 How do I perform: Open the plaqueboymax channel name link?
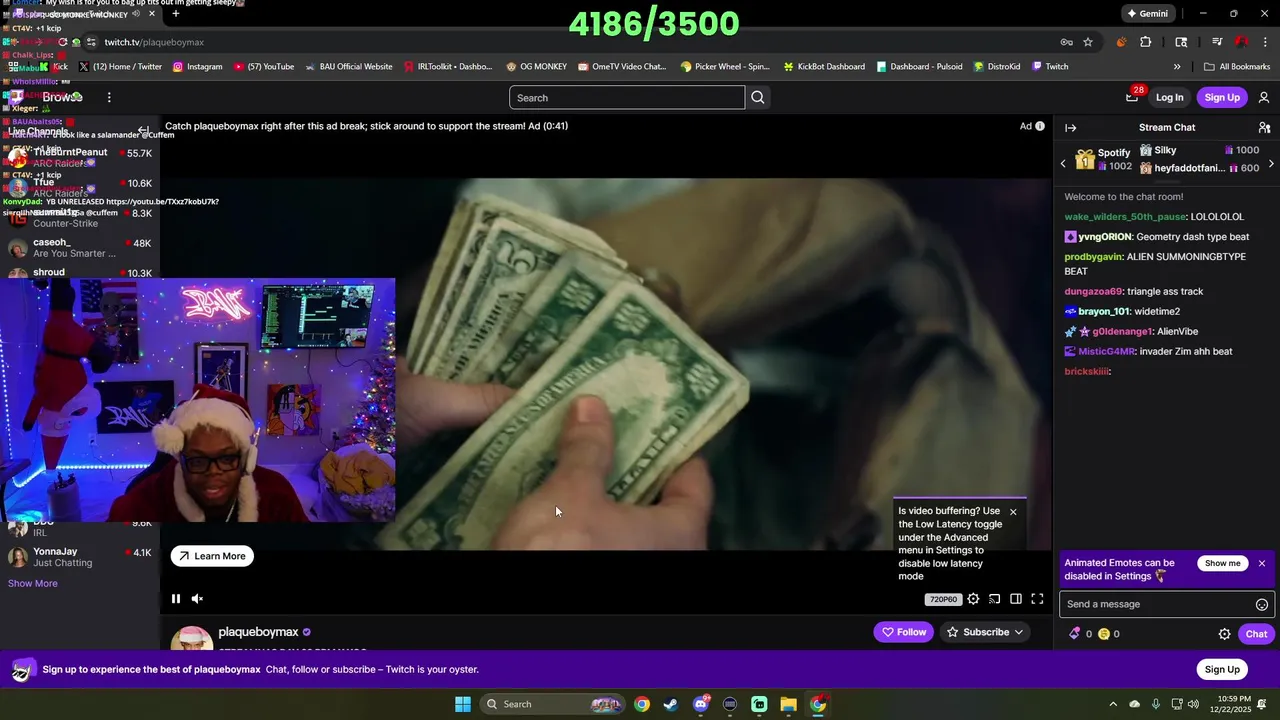258,632
